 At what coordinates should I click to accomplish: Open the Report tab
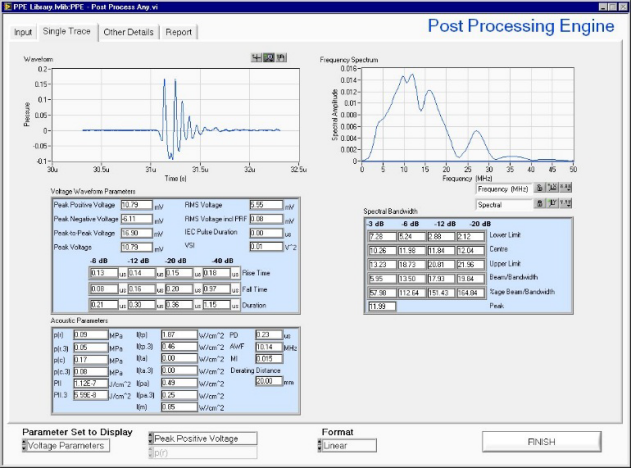click(179, 32)
